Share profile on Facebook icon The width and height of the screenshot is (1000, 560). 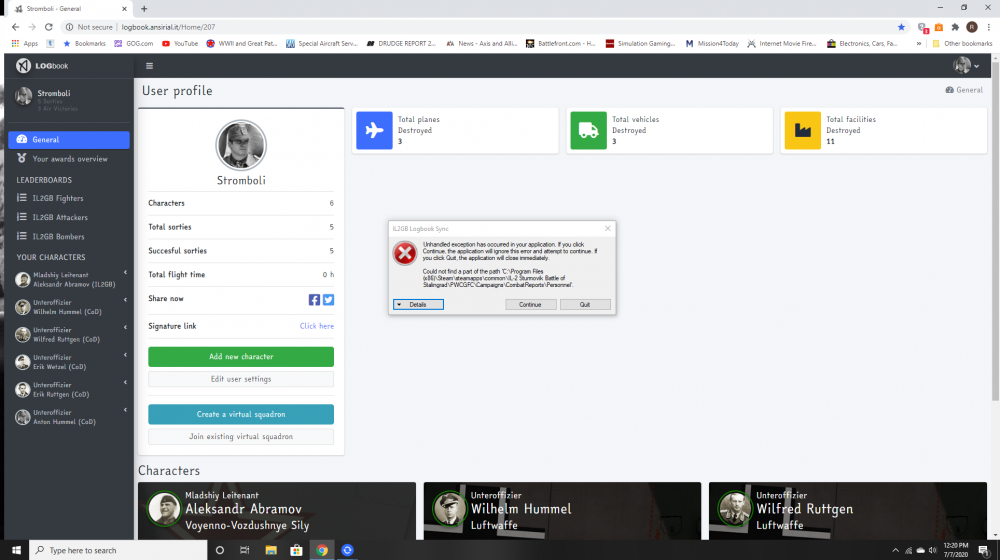314,299
